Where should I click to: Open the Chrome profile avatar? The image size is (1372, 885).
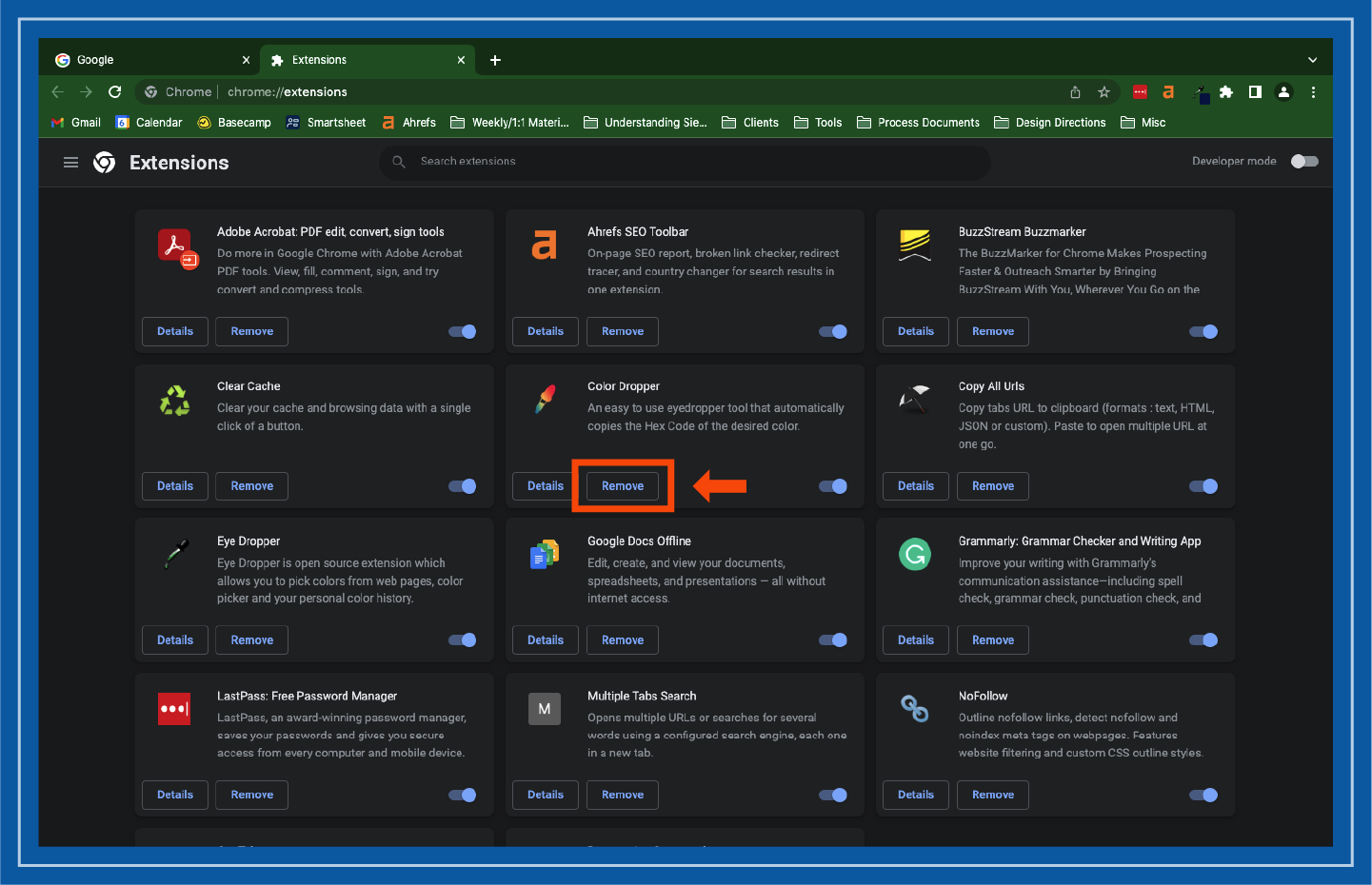1283,92
